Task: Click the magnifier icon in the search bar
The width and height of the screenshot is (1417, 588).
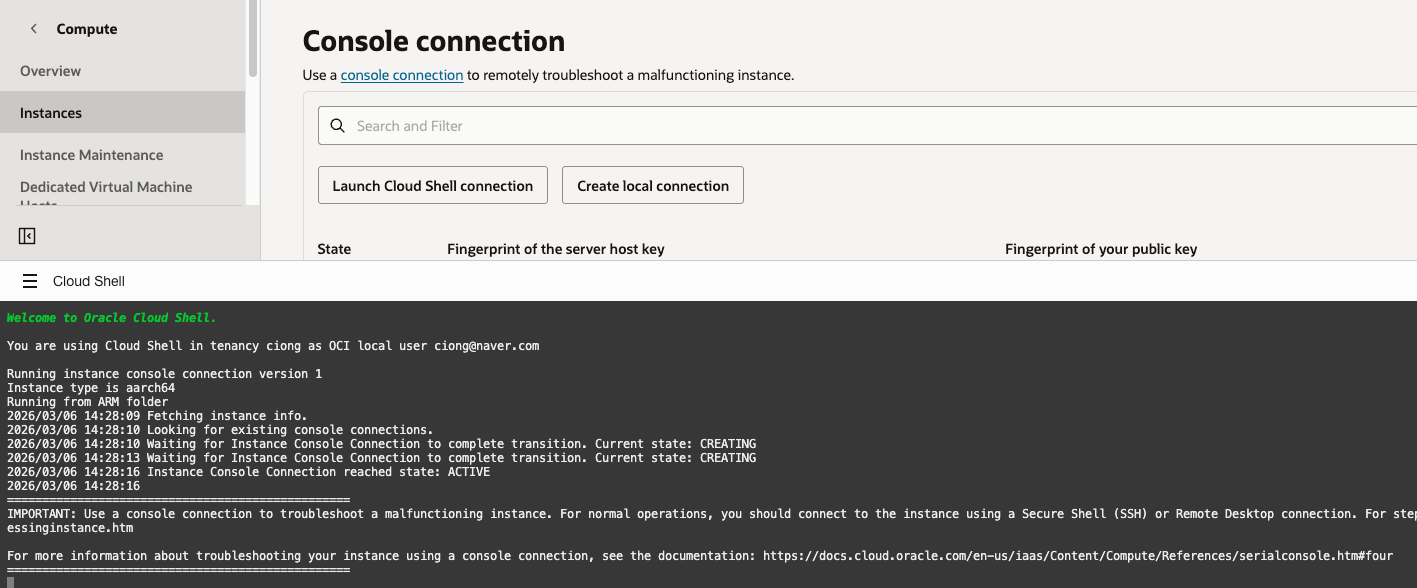Action: [337, 126]
